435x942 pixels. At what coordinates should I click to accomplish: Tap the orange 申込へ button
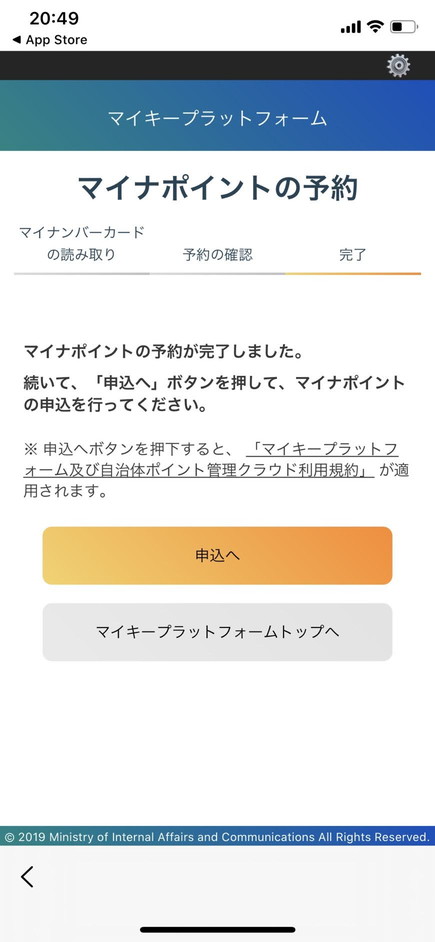[218, 556]
